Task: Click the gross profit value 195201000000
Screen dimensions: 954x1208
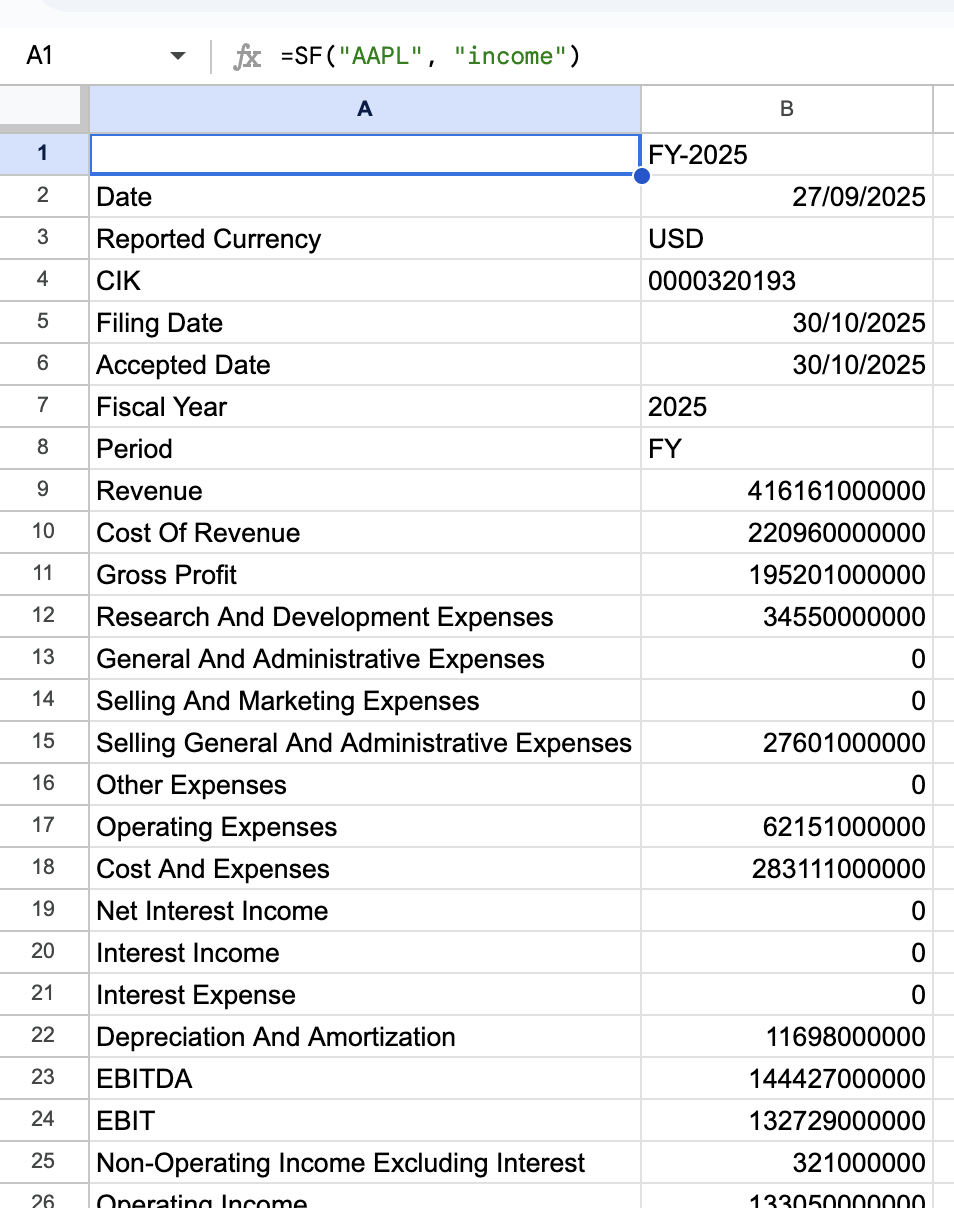Action: coord(786,574)
